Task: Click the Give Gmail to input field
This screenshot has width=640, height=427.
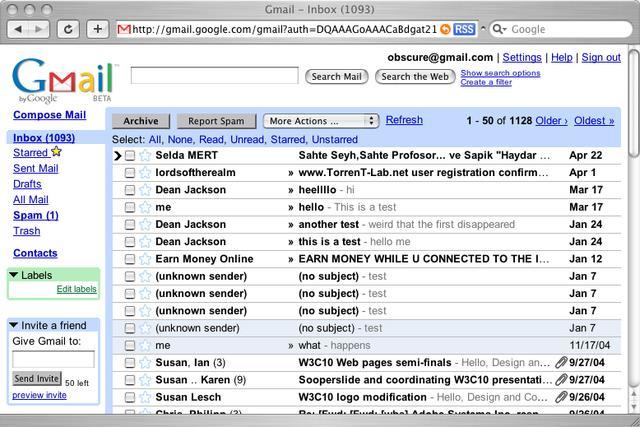Action: click(x=53, y=359)
